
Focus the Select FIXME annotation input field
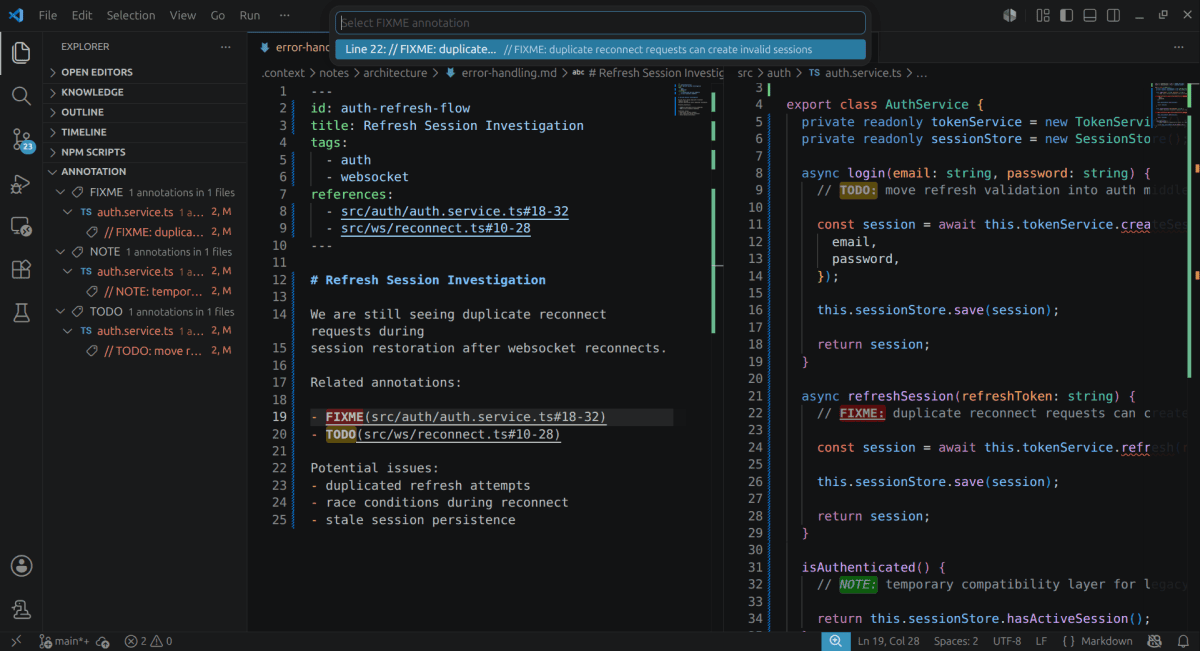click(600, 23)
